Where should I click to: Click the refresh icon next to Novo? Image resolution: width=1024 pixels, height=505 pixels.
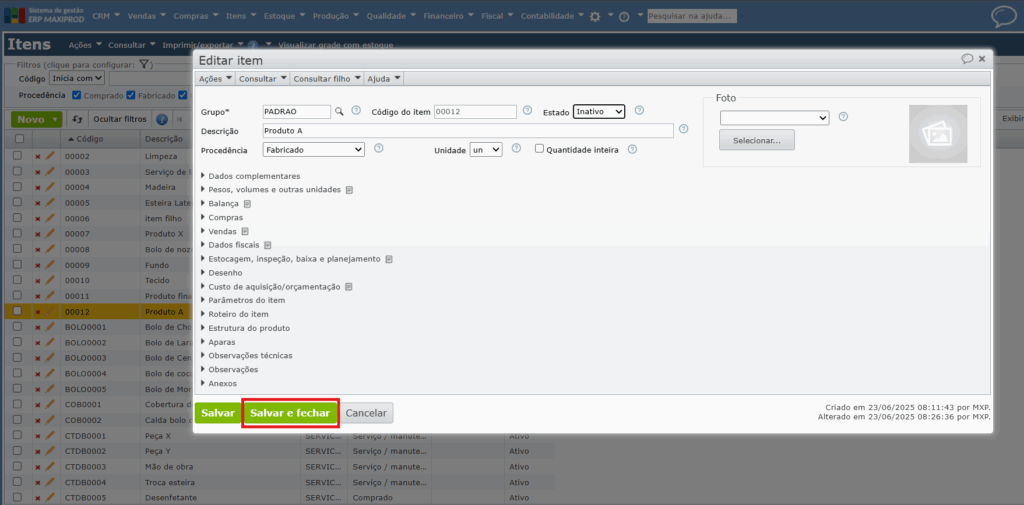tap(76, 120)
